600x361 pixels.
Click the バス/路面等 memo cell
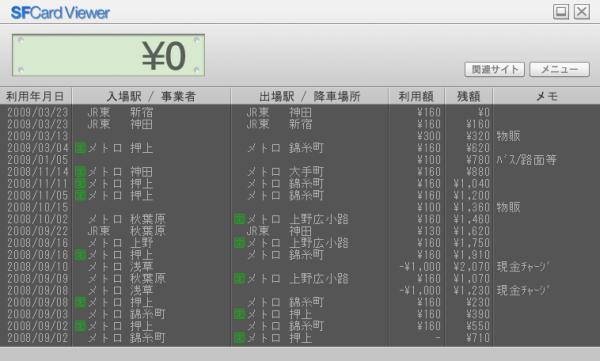(527, 160)
